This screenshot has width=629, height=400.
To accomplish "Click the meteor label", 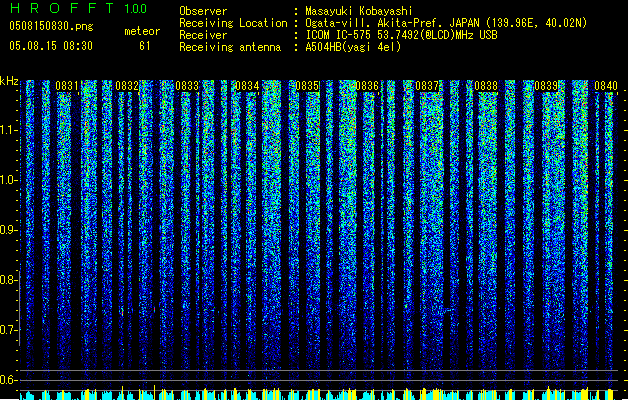I will point(142,31).
